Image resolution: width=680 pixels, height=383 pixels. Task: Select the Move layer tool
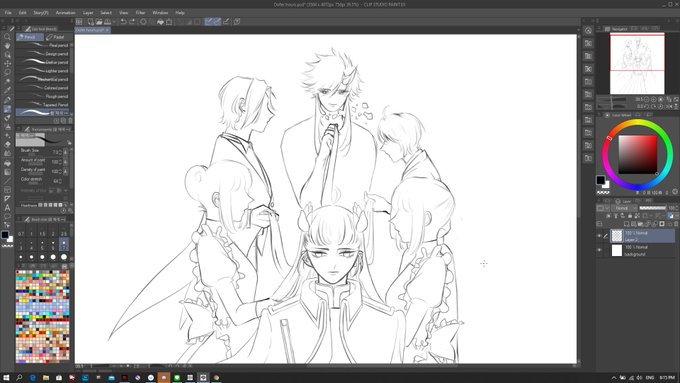7,63
